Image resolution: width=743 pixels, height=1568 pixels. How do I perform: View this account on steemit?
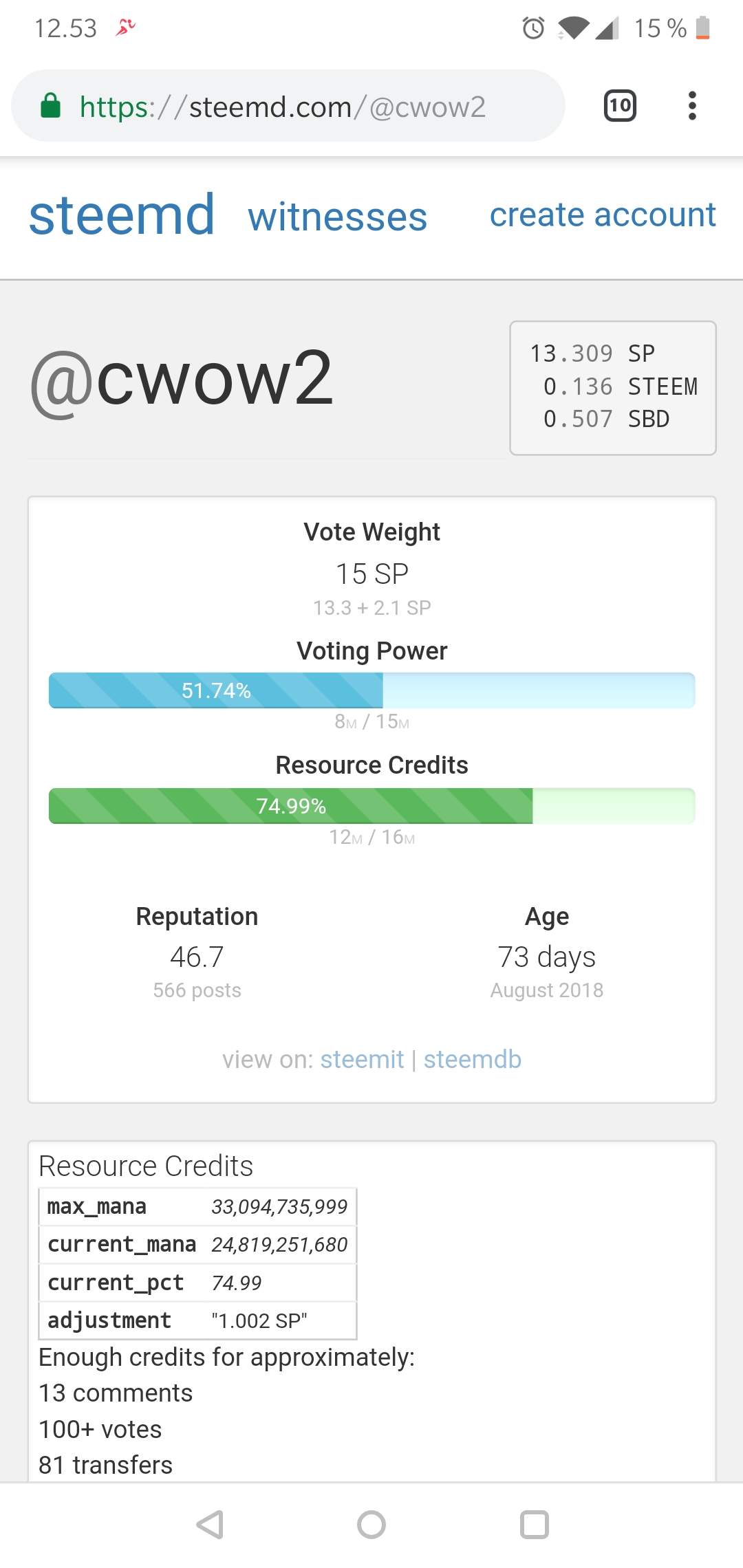click(362, 1059)
